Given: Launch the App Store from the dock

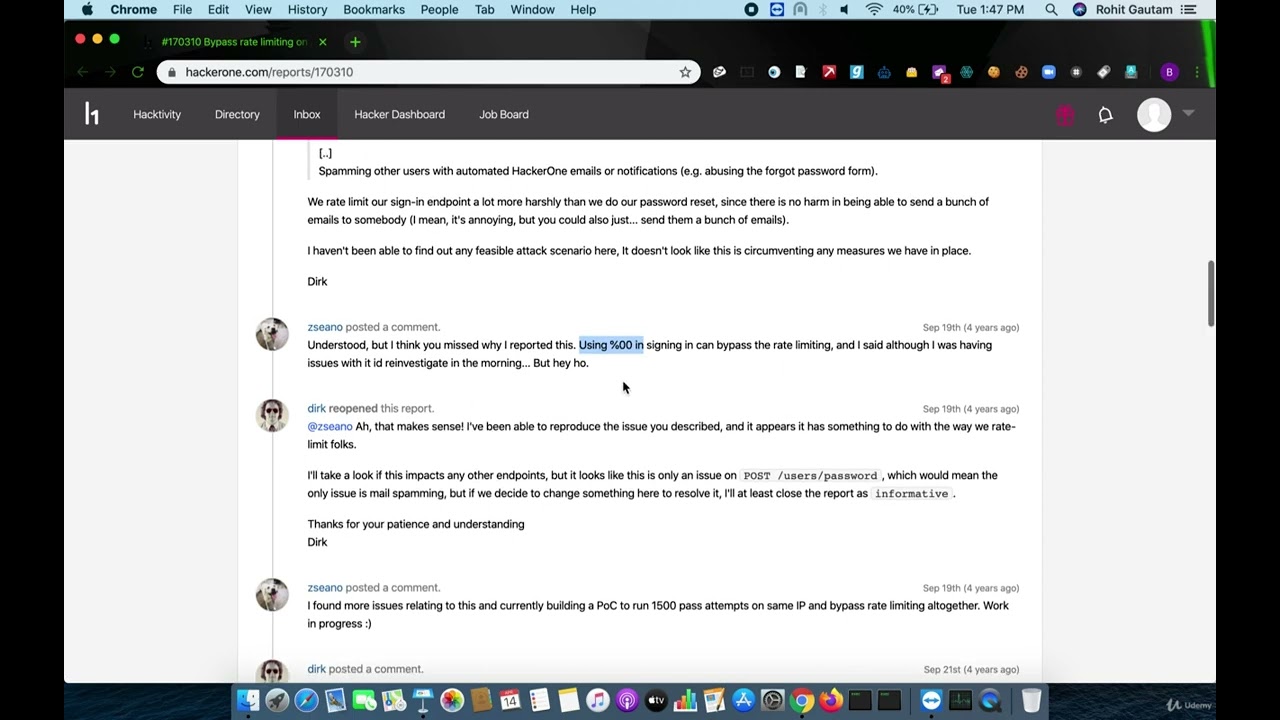Looking at the screenshot, I should click(744, 701).
